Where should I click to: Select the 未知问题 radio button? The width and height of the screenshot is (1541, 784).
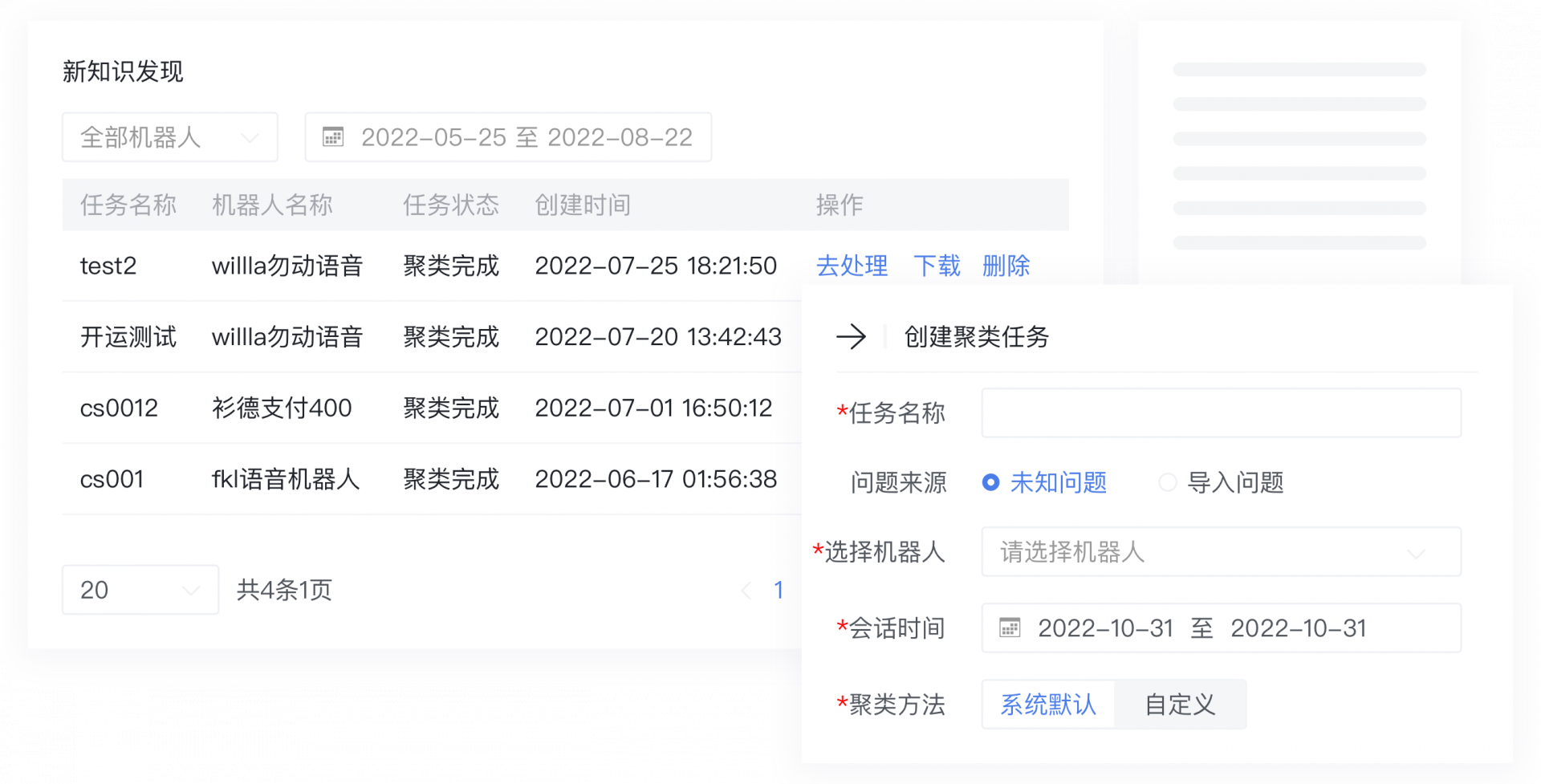(991, 482)
